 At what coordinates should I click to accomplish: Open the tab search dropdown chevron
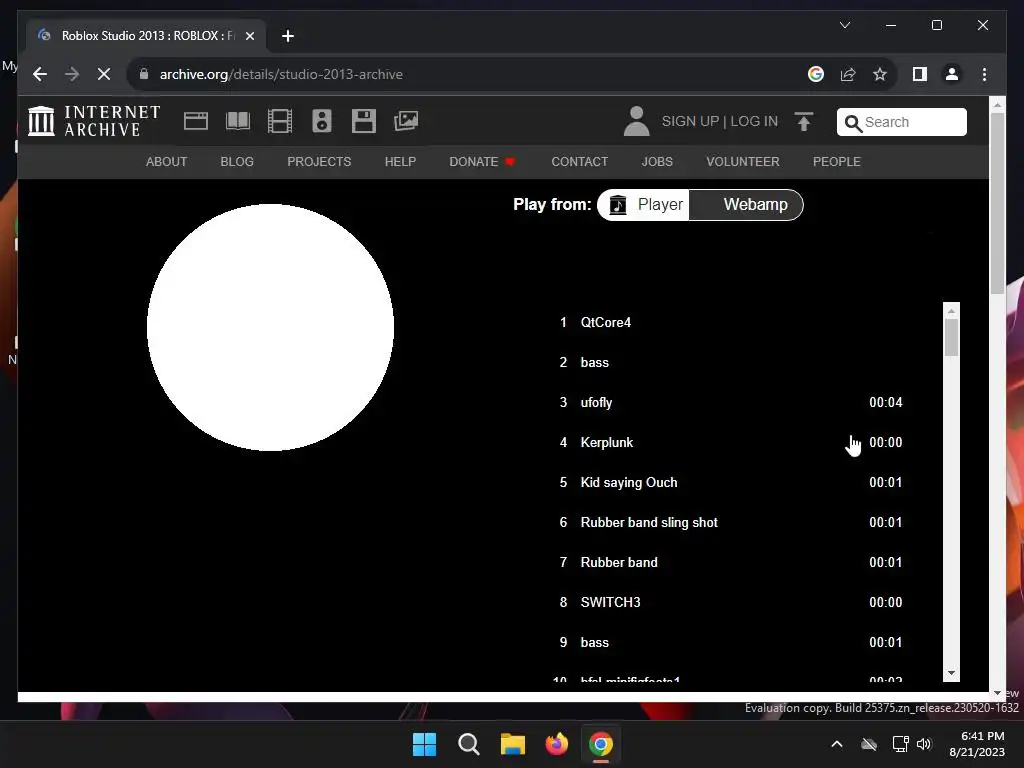[844, 25]
